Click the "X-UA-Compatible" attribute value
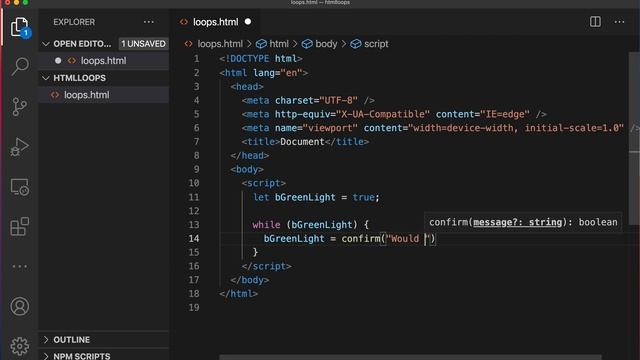This screenshot has width=640, height=360. pos(383,114)
